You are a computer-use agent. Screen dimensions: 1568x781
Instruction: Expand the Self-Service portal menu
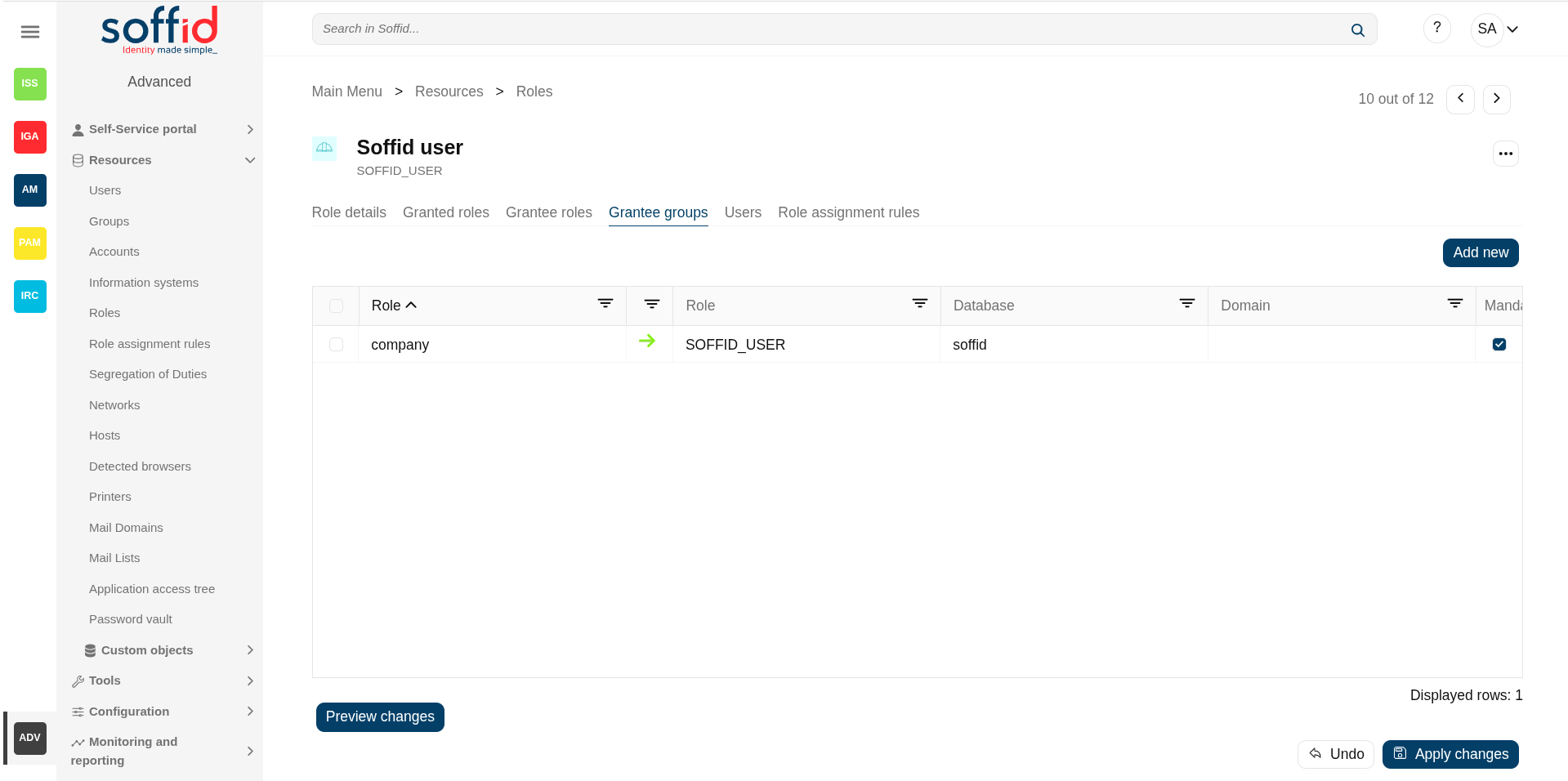click(163, 129)
